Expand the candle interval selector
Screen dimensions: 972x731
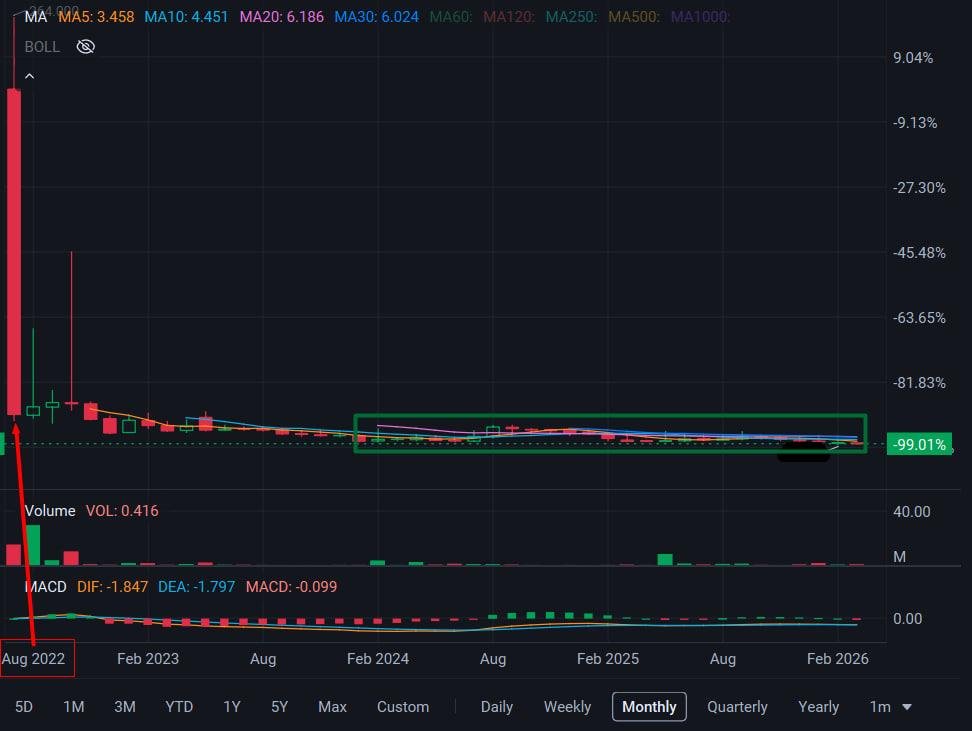[x=890, y=707]
